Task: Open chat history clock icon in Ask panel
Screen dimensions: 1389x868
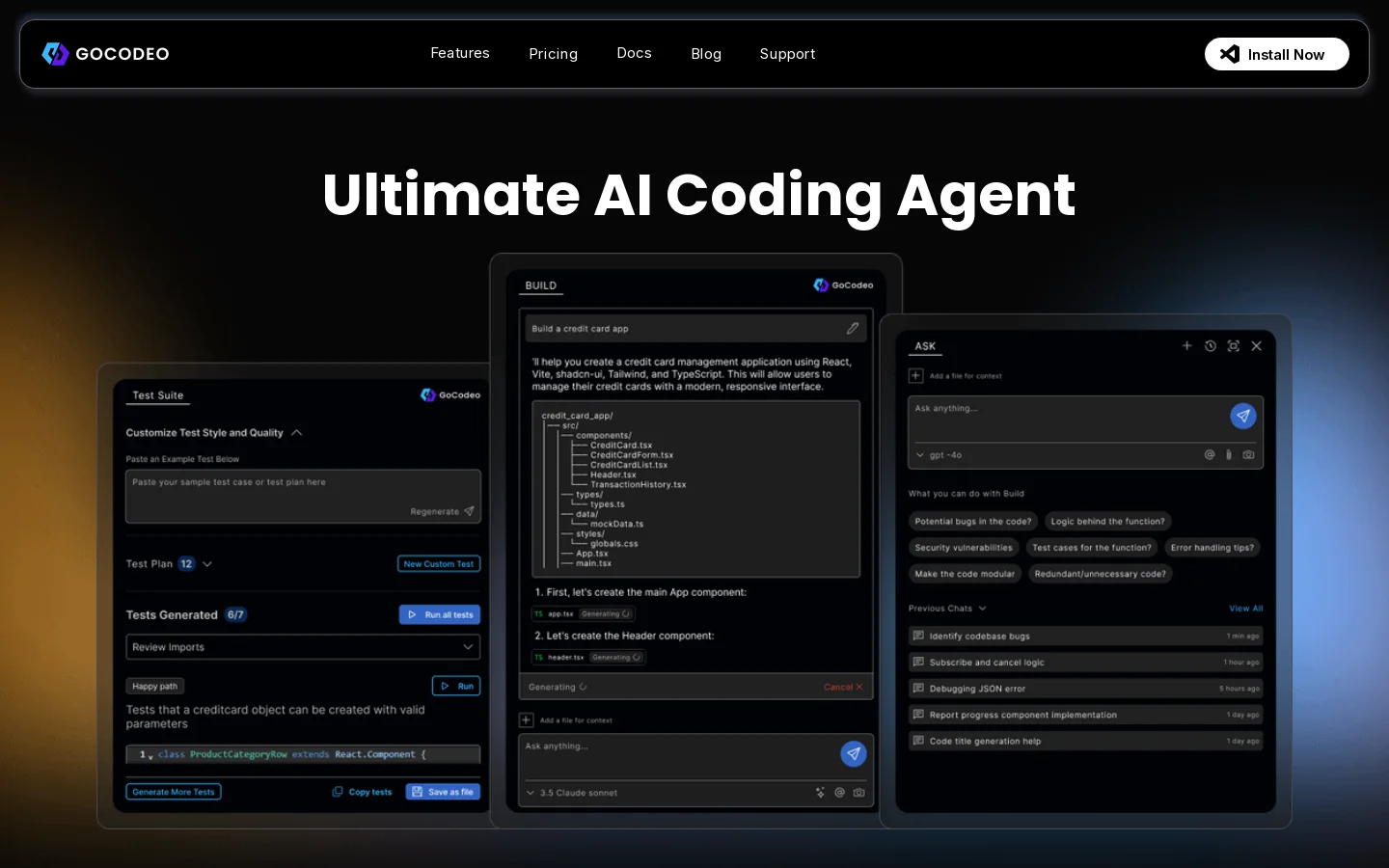Action: 1211,345
